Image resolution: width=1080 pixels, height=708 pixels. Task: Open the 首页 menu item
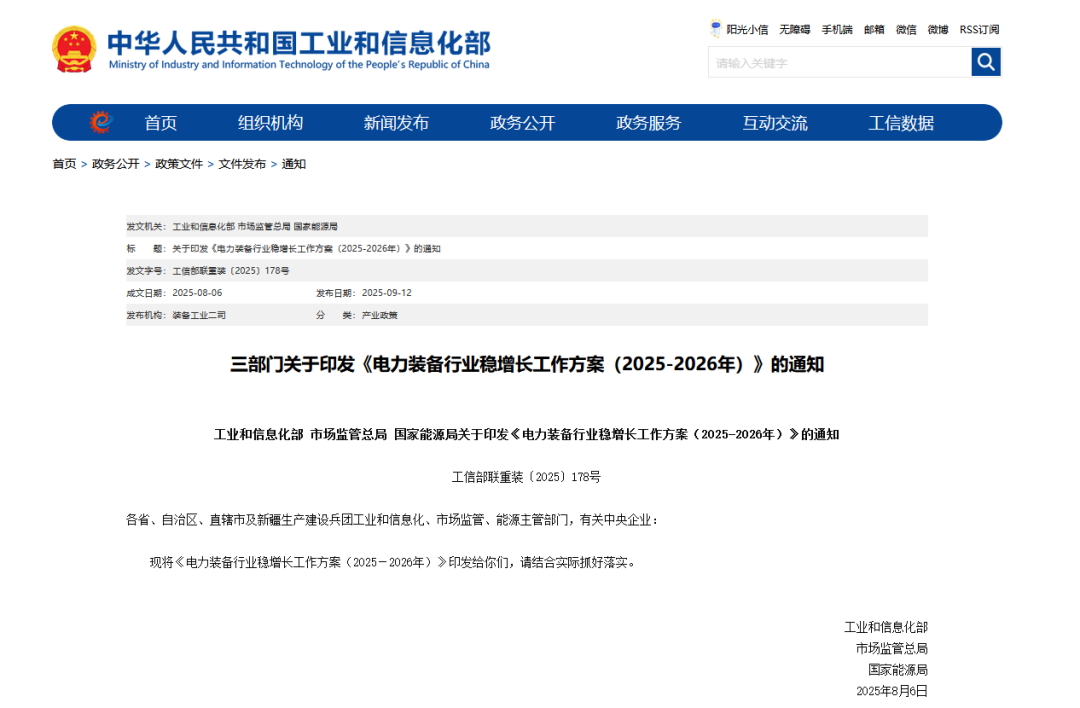tap(161, 122)
